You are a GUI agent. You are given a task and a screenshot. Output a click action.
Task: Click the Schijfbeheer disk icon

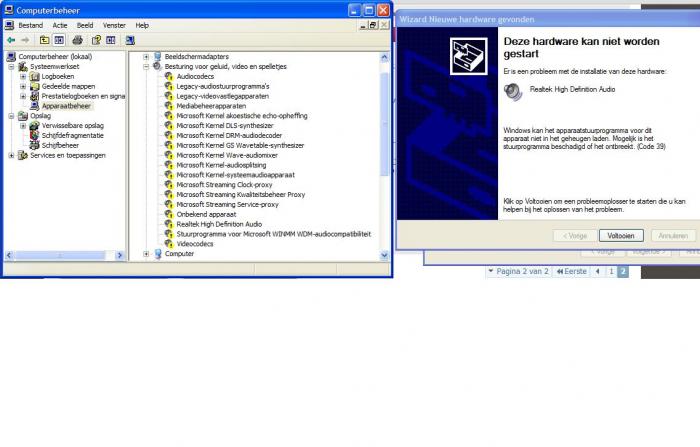tap(34, 145)
